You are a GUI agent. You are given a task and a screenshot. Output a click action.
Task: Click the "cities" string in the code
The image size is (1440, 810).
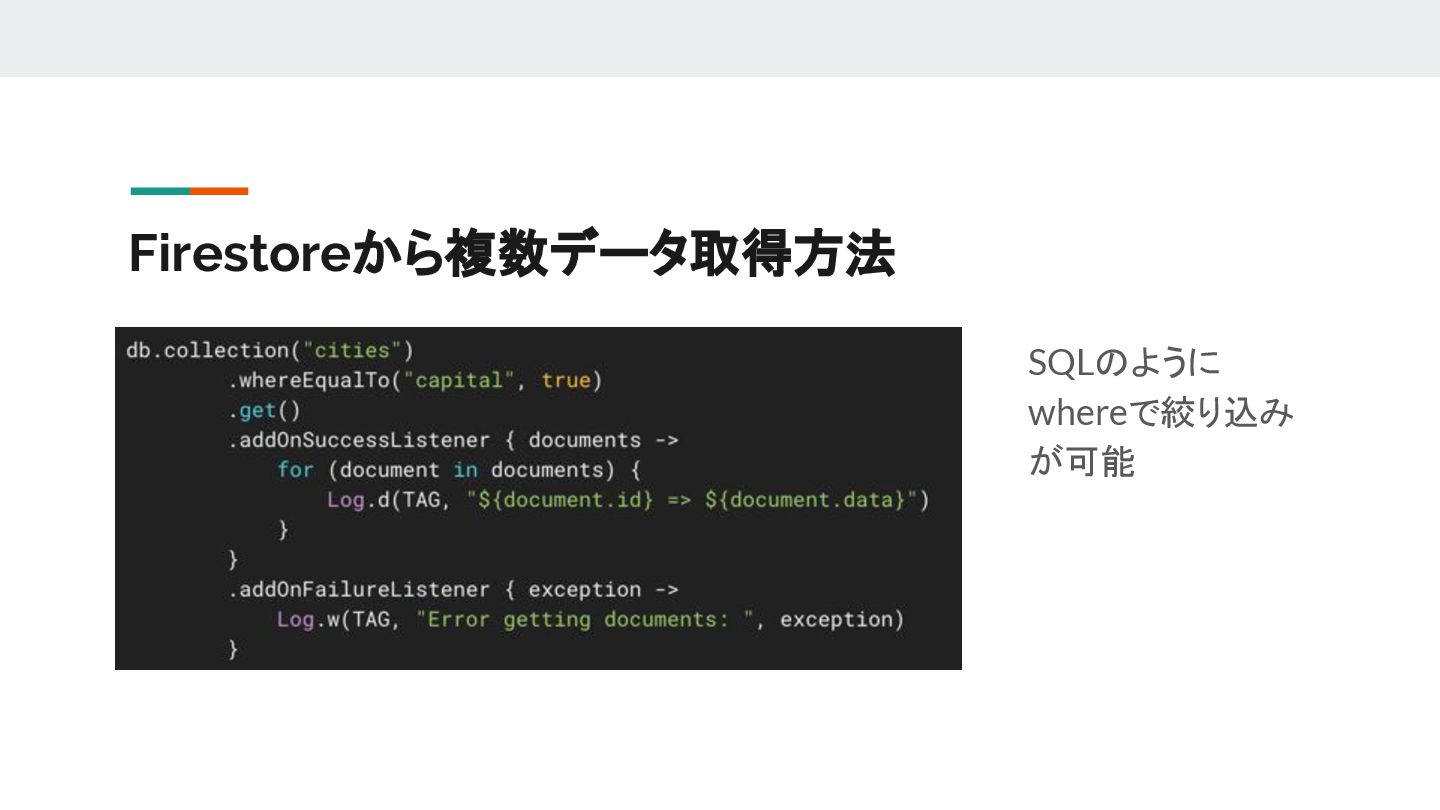point(352,350)
